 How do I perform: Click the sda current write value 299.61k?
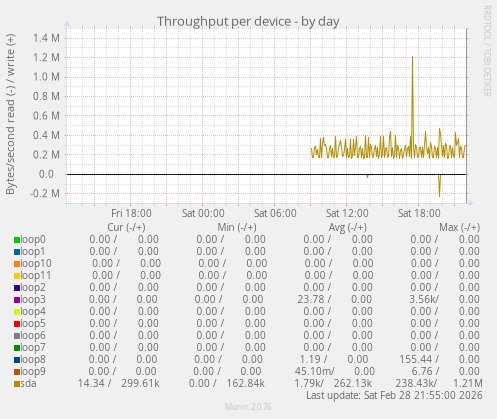coord(140,383)
